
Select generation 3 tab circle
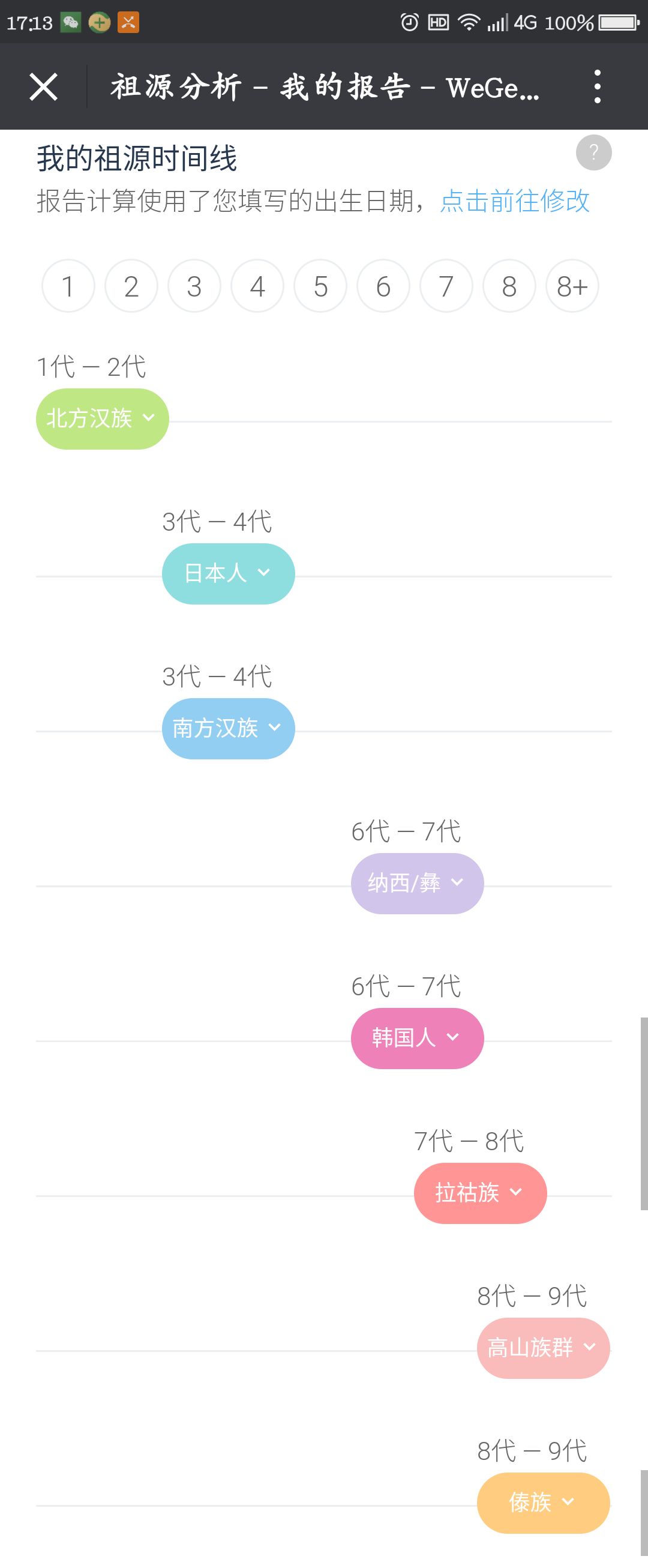pyautogui.click(x=194, y=286)
